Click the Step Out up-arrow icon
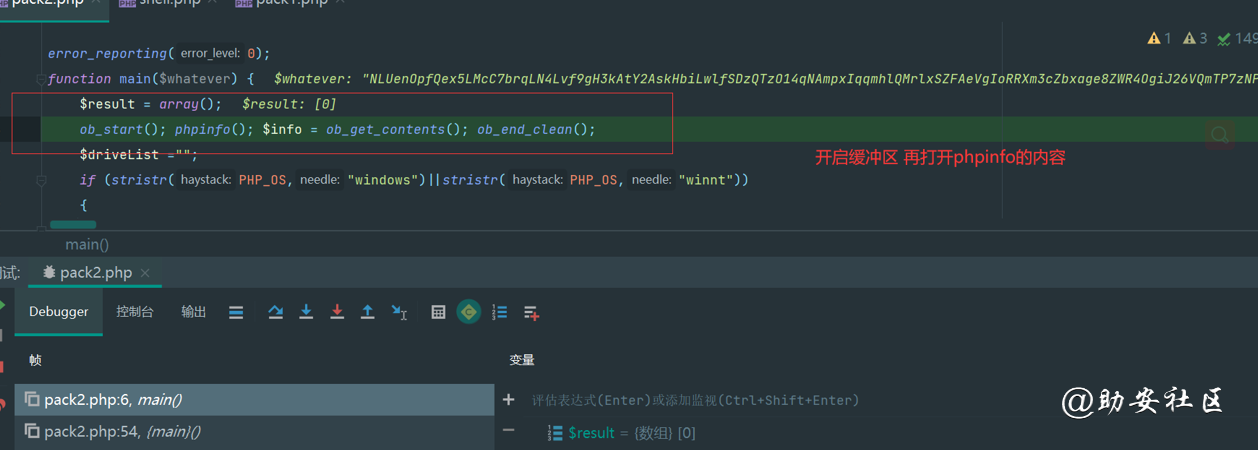Screen dimensions: 1258x450 (x=367, y=312)
